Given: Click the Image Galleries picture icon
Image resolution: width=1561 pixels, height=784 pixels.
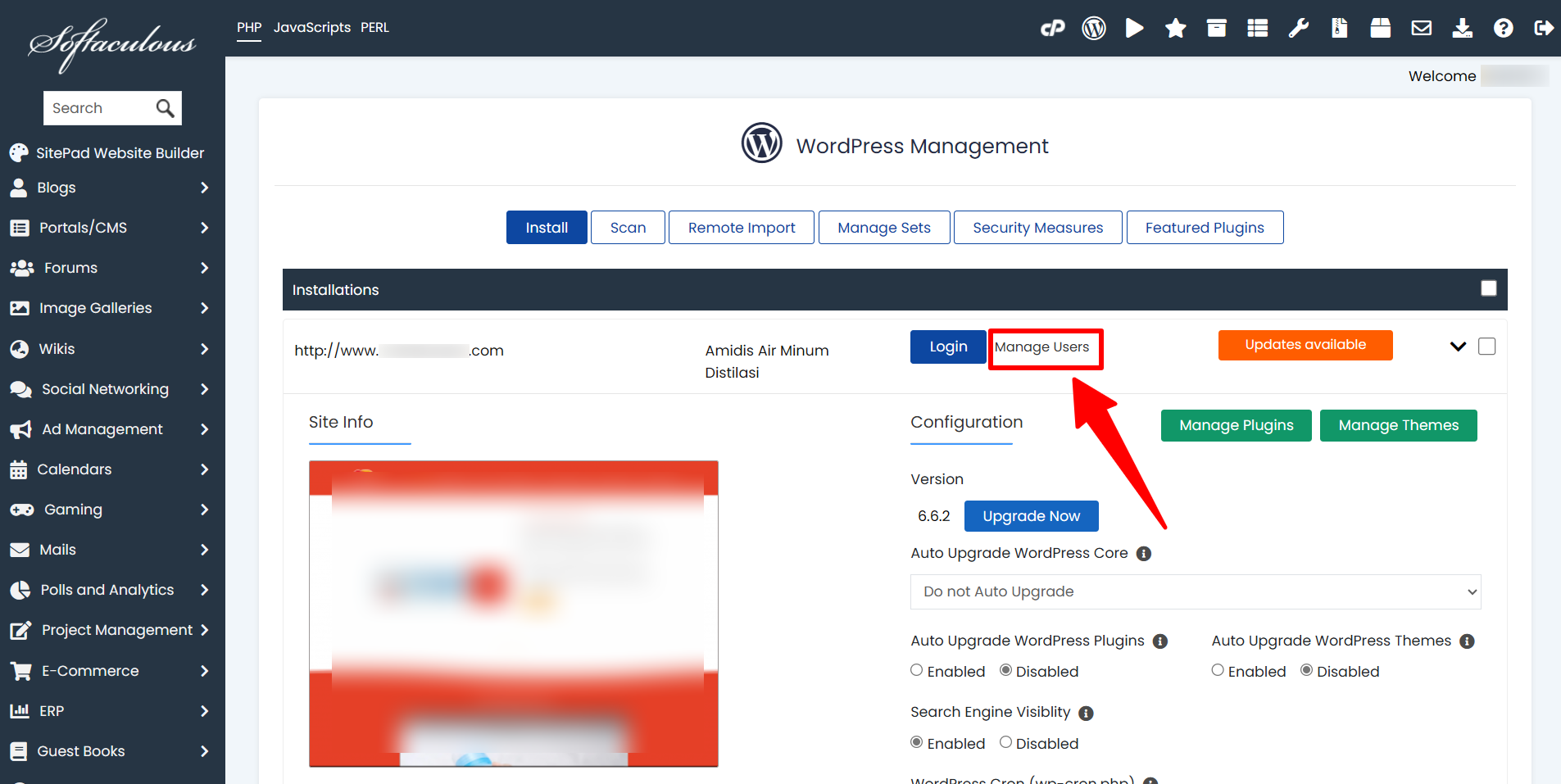Looking at the screenshot, I should click(x=20, y=308).
